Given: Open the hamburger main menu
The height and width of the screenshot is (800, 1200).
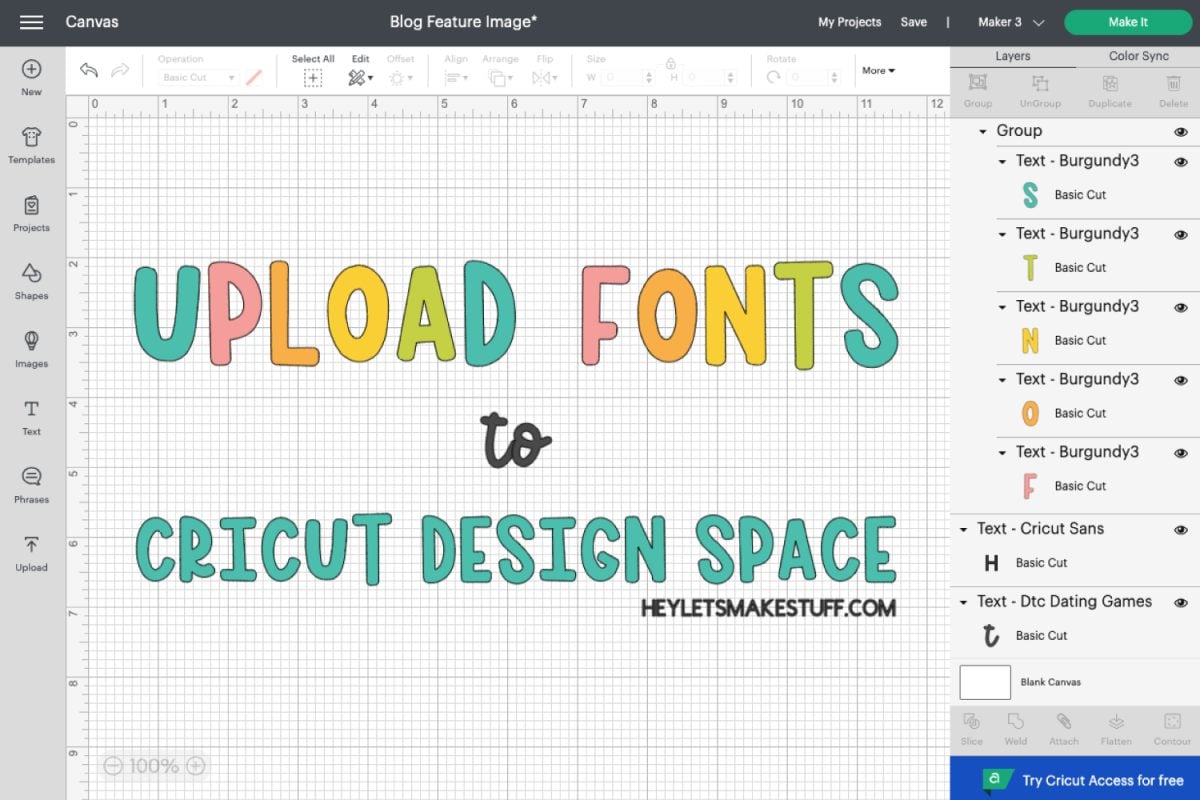Looking at the screenshot, I should point(31,22).
